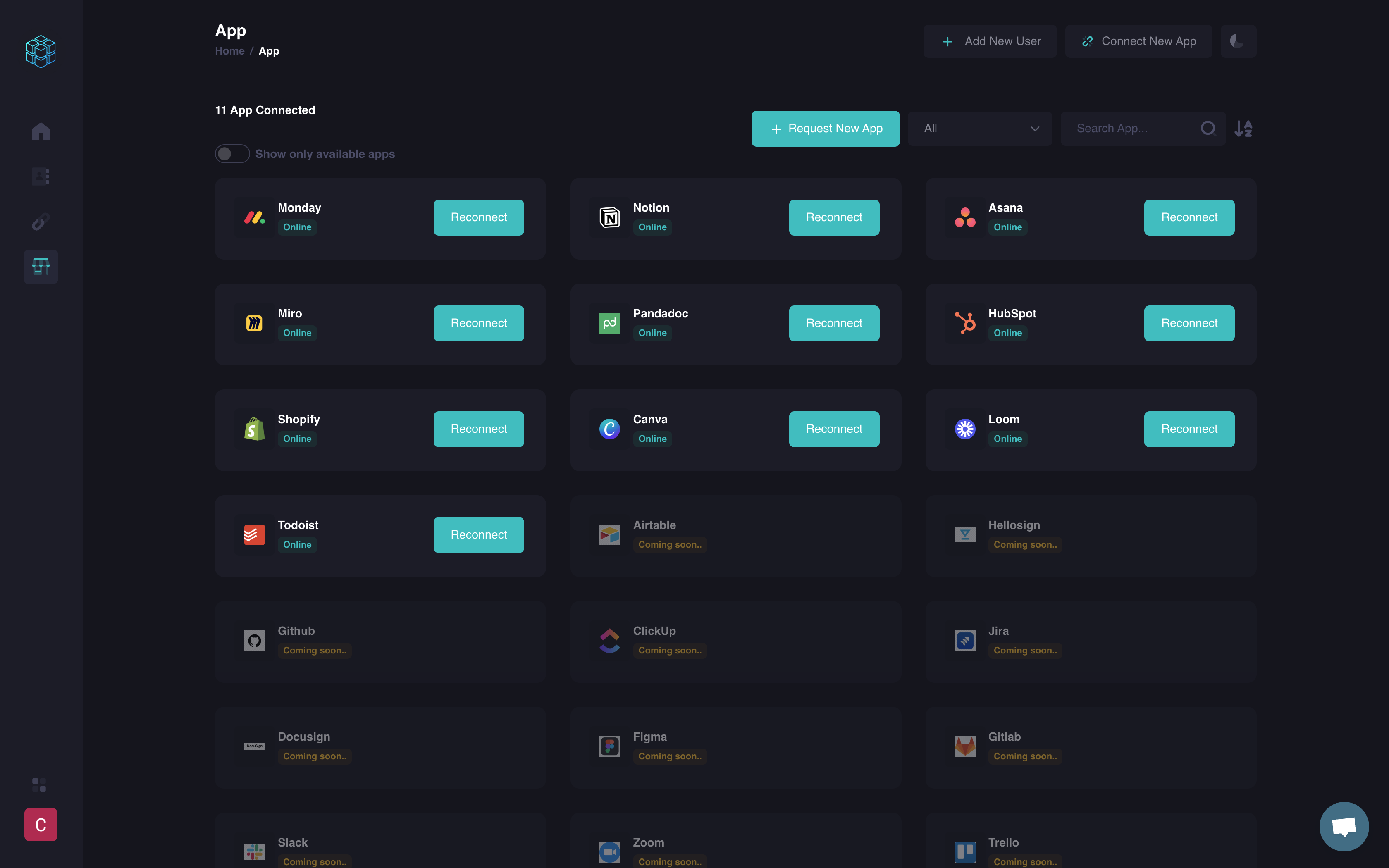Open the link icon in the sidebar
1389x868 pixels.
(x=41, y=222)
